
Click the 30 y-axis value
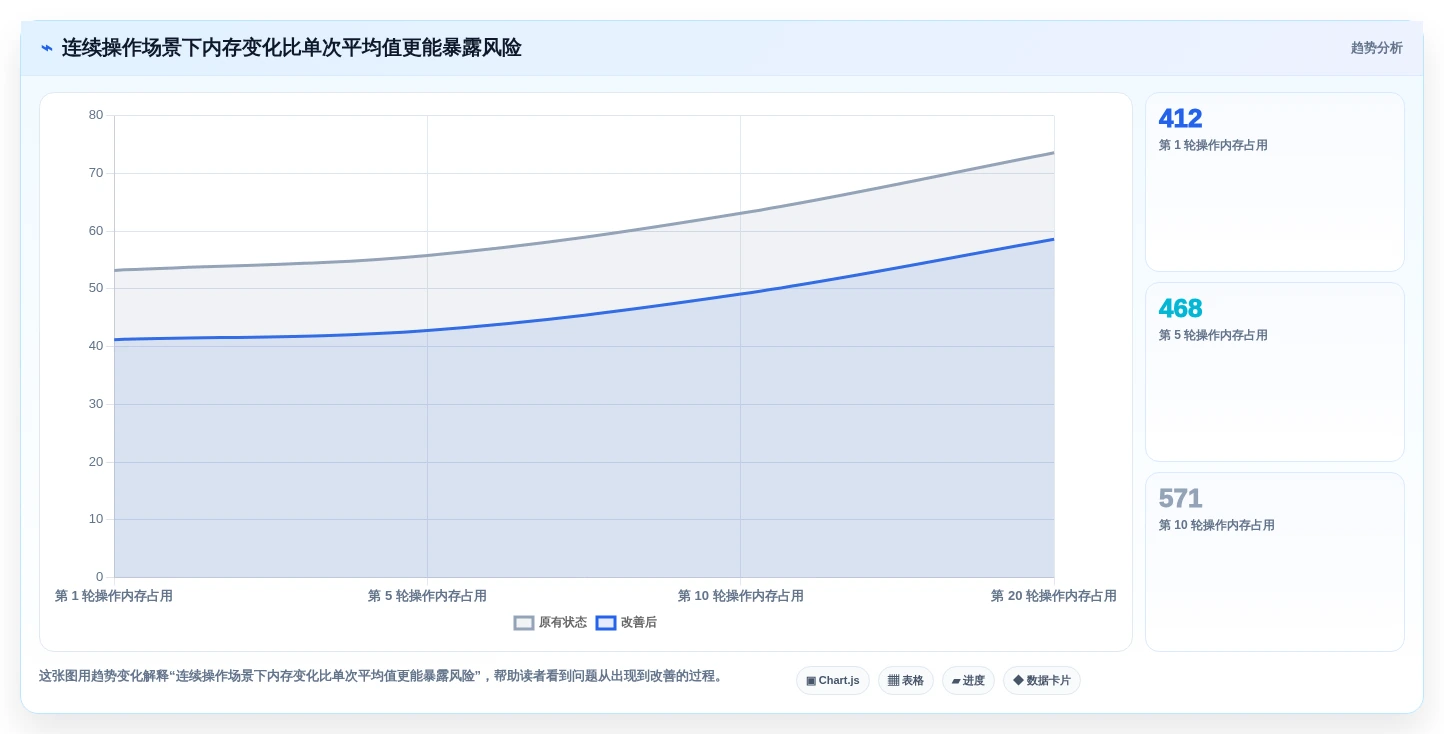pos(96,404)
